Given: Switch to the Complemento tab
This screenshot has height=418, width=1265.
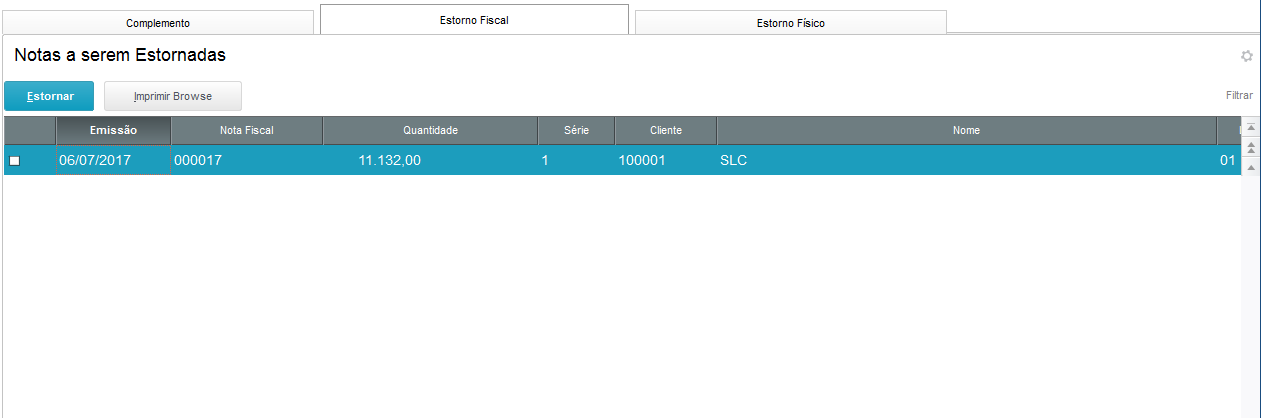Looking at the screenshot, I should pos(158,22).
